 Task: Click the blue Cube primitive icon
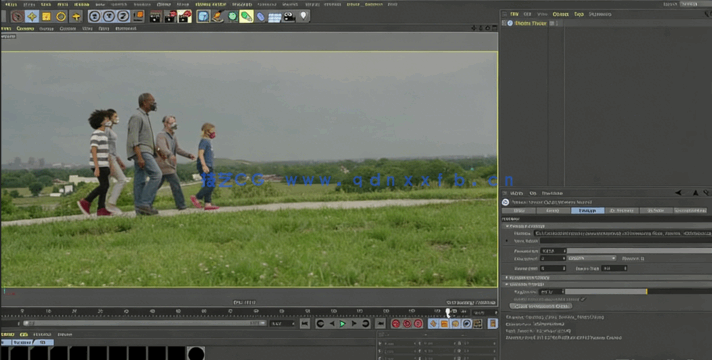203,17
